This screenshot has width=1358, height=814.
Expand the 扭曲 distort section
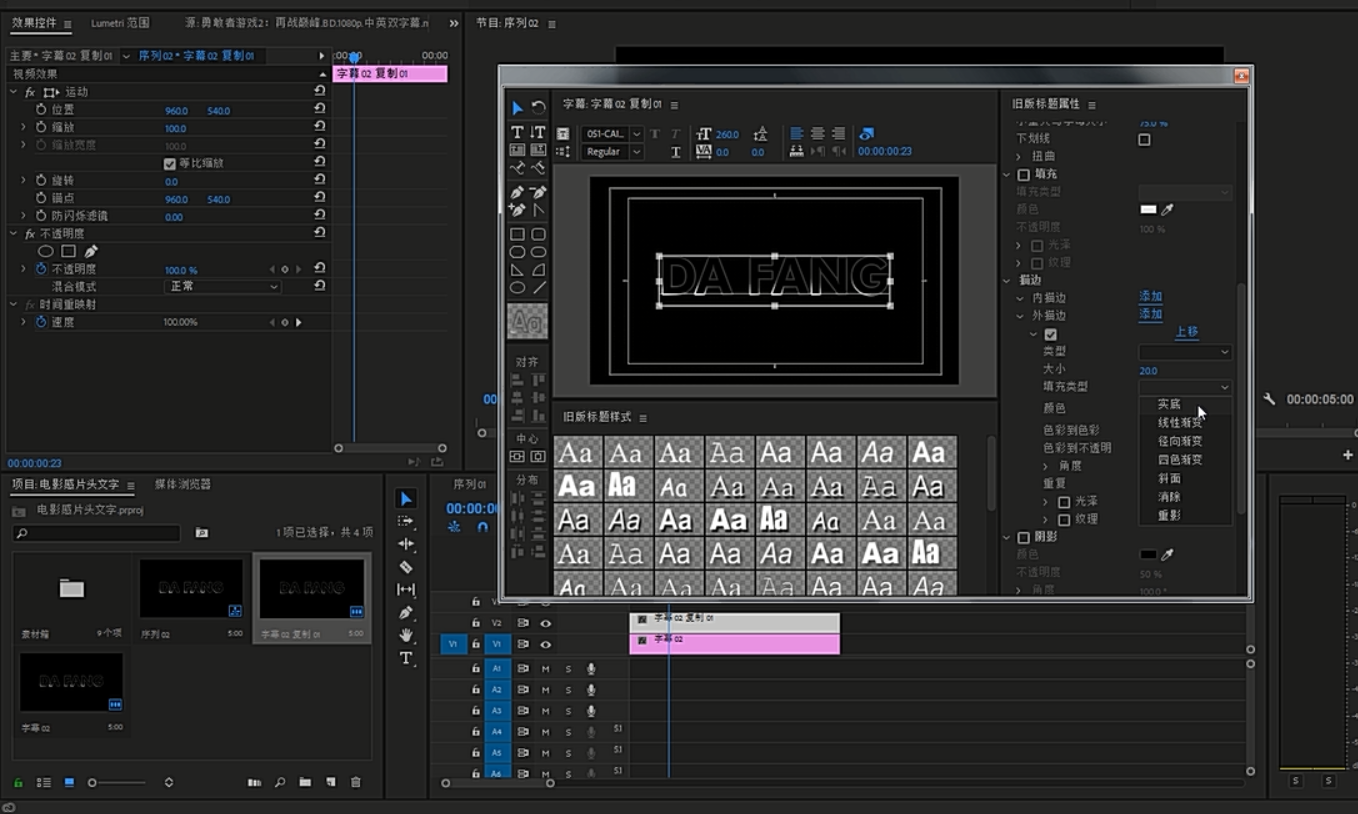(1019, 157)
